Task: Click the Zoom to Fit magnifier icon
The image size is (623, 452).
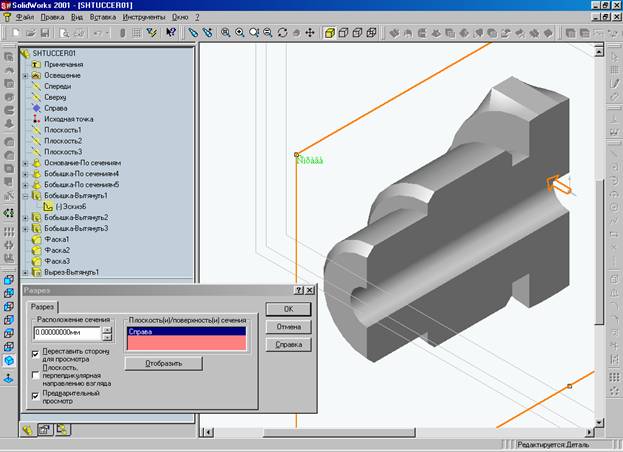Action: (225, 33)
